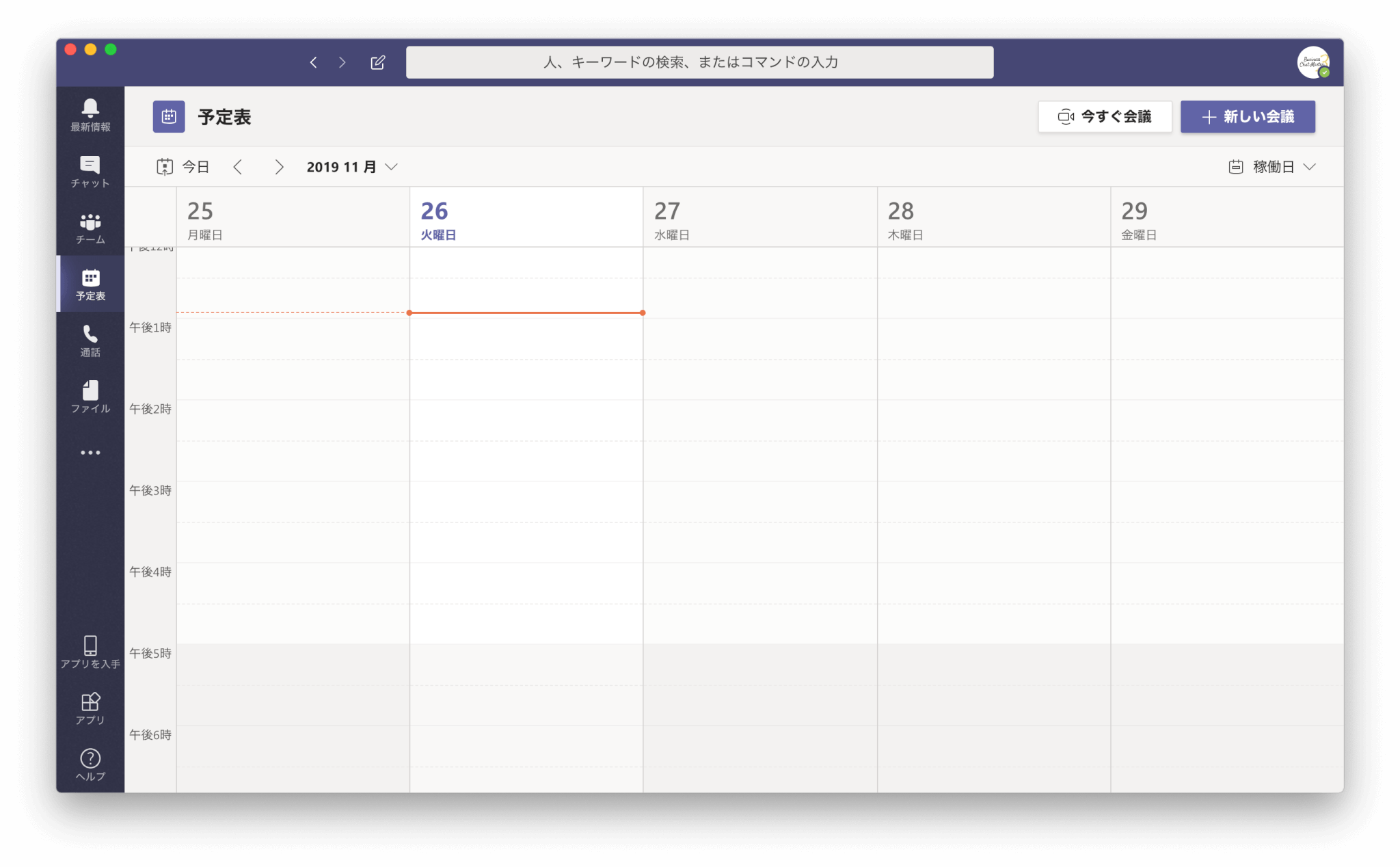Select the 予定表 calendar tab in sidebar
The width and height of the screenshot is (1400, 867).
coord(90,284)
